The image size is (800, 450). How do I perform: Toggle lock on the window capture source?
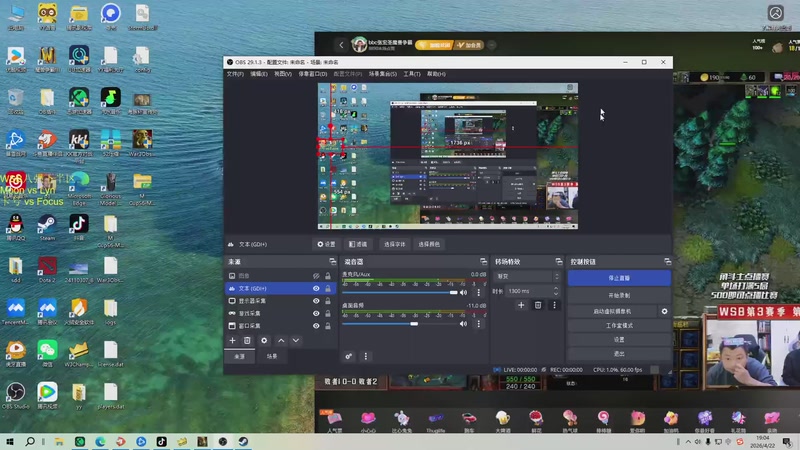pos(328,326)
